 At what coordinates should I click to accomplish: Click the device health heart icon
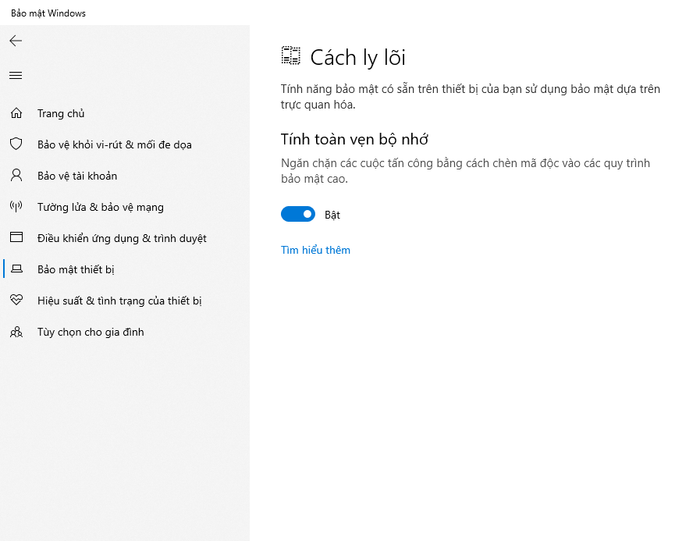pos(17,300)
